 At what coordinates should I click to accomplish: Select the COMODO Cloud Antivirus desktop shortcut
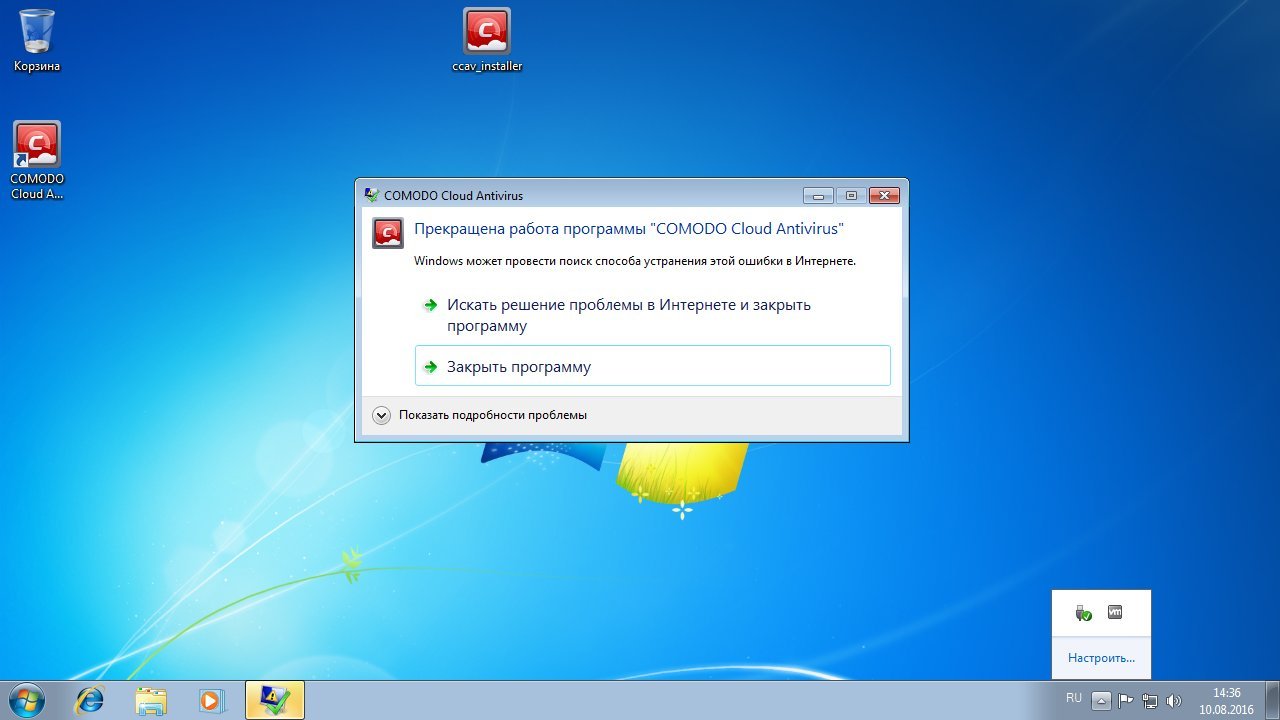pos(37,160)
